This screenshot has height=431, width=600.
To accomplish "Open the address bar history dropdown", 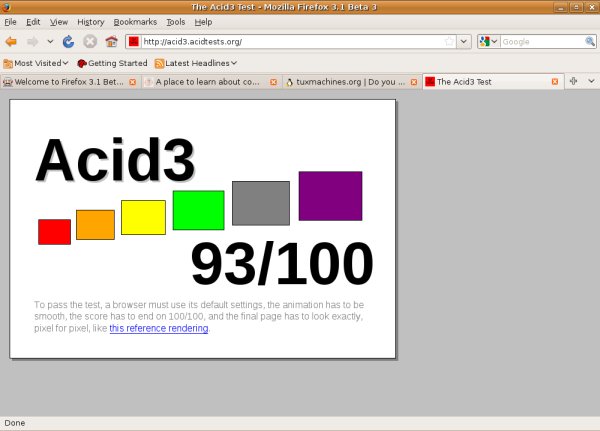I will tap(464, 41).
